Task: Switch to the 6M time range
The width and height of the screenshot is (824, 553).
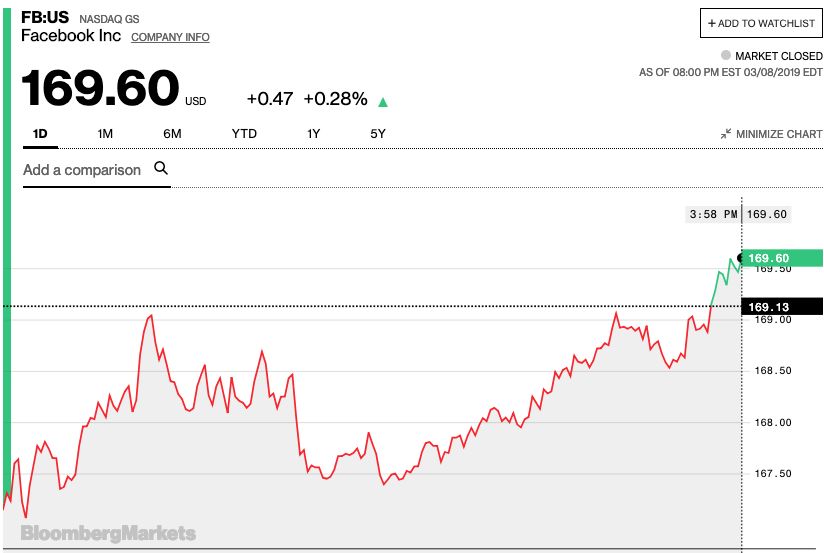Action: pos(172,133)
